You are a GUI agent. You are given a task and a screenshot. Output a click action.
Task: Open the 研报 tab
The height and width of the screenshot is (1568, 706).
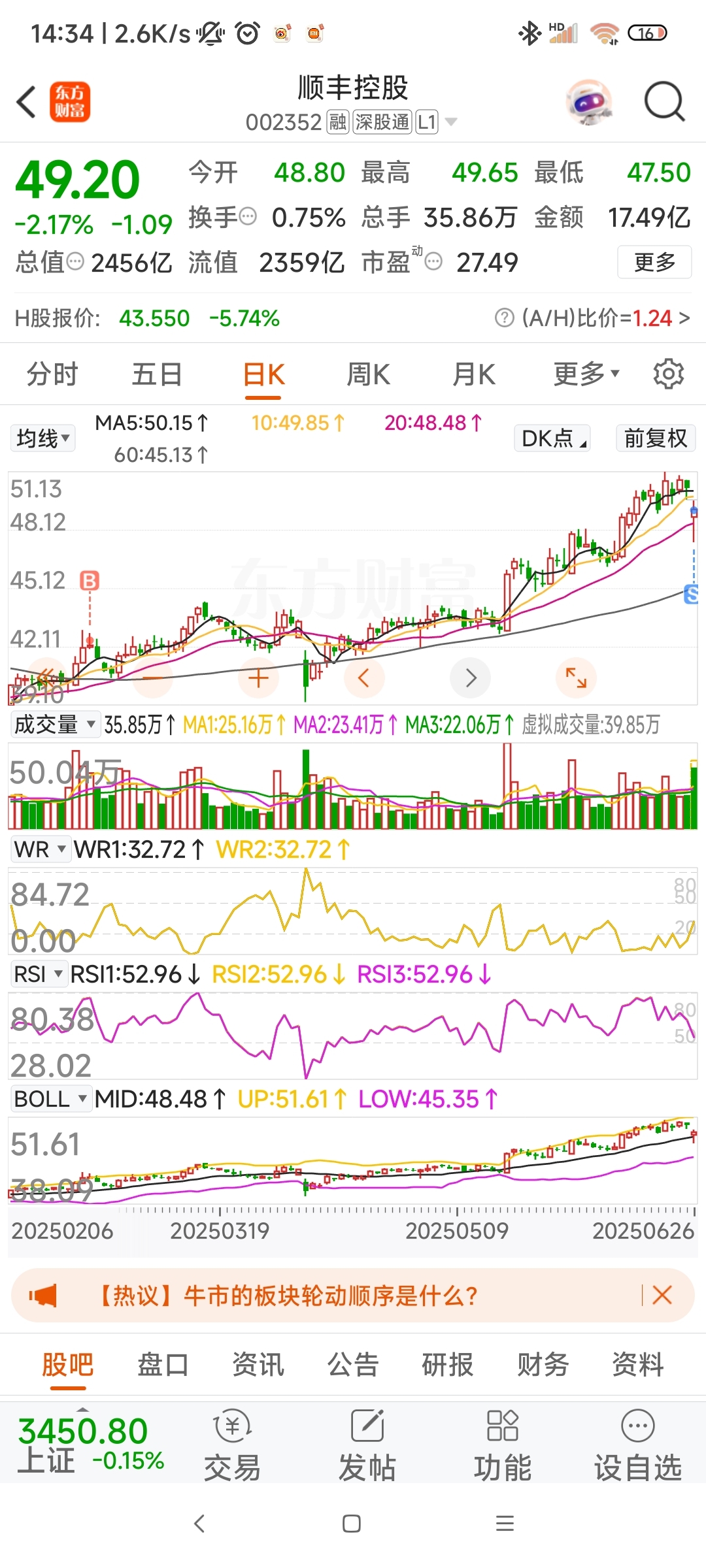point(448,1364)
